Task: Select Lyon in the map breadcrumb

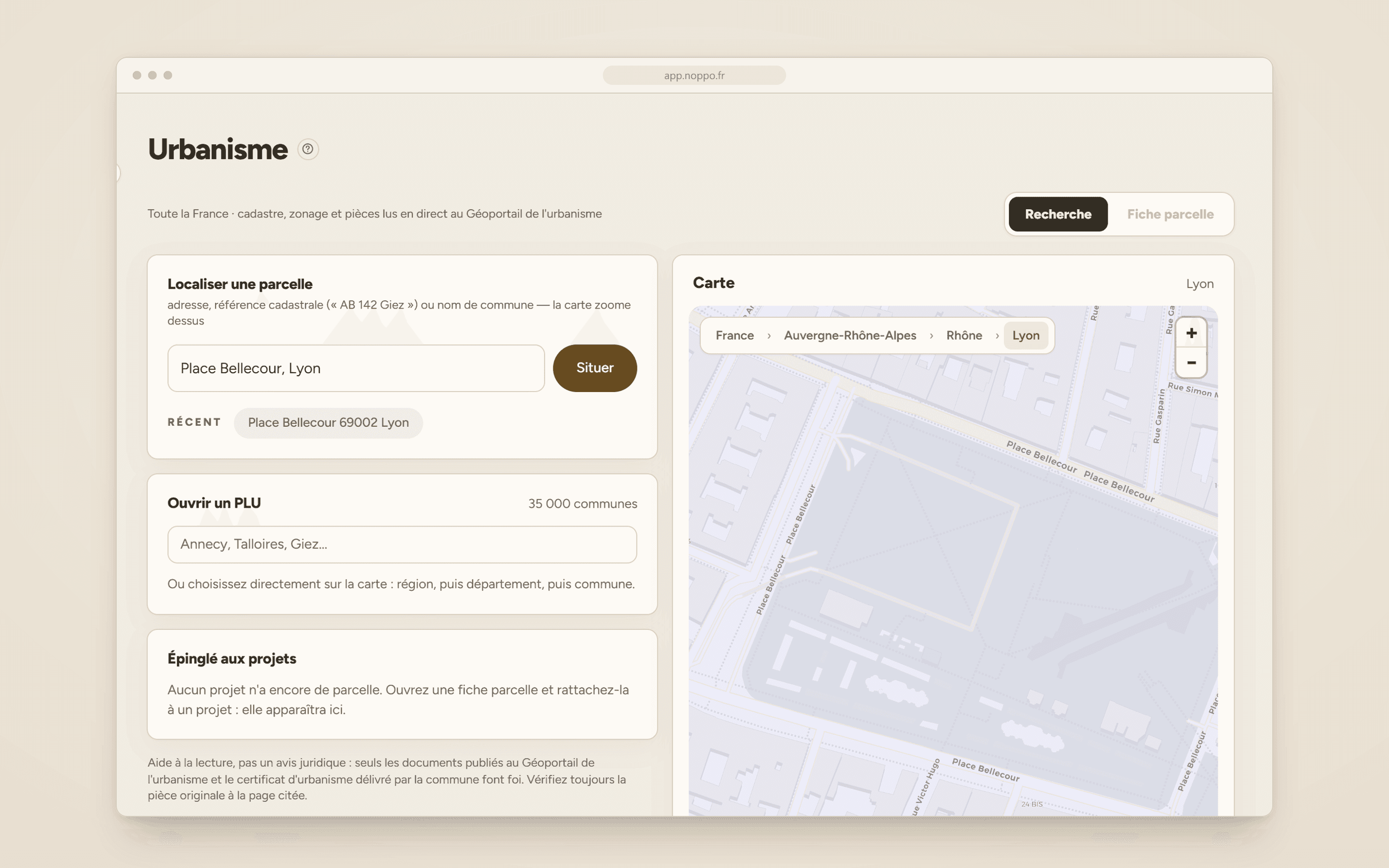Action: (x=1026, y=335)
